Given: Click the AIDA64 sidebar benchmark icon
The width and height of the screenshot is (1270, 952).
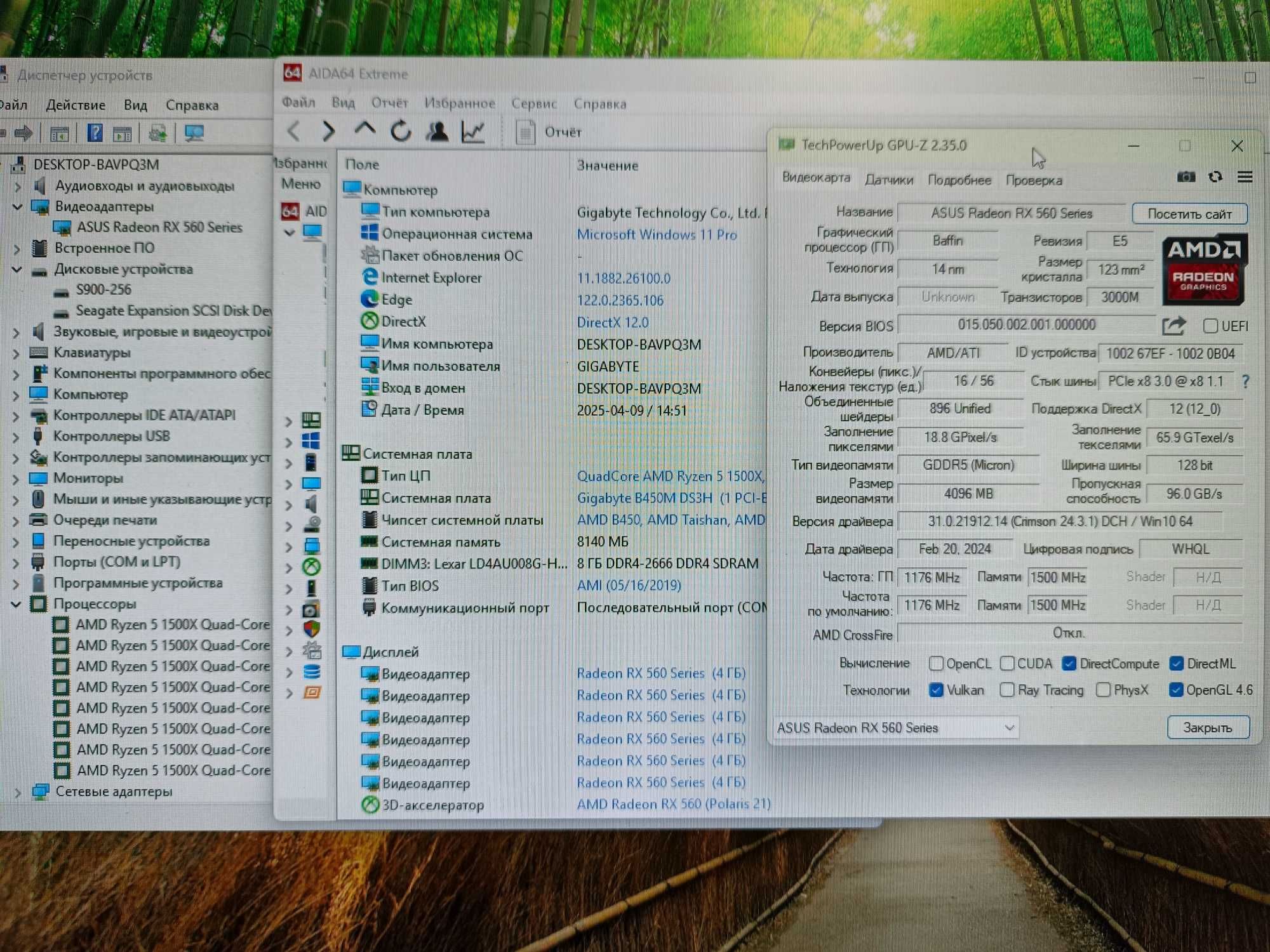Looking at the screenshot, I should click(312, 692).
